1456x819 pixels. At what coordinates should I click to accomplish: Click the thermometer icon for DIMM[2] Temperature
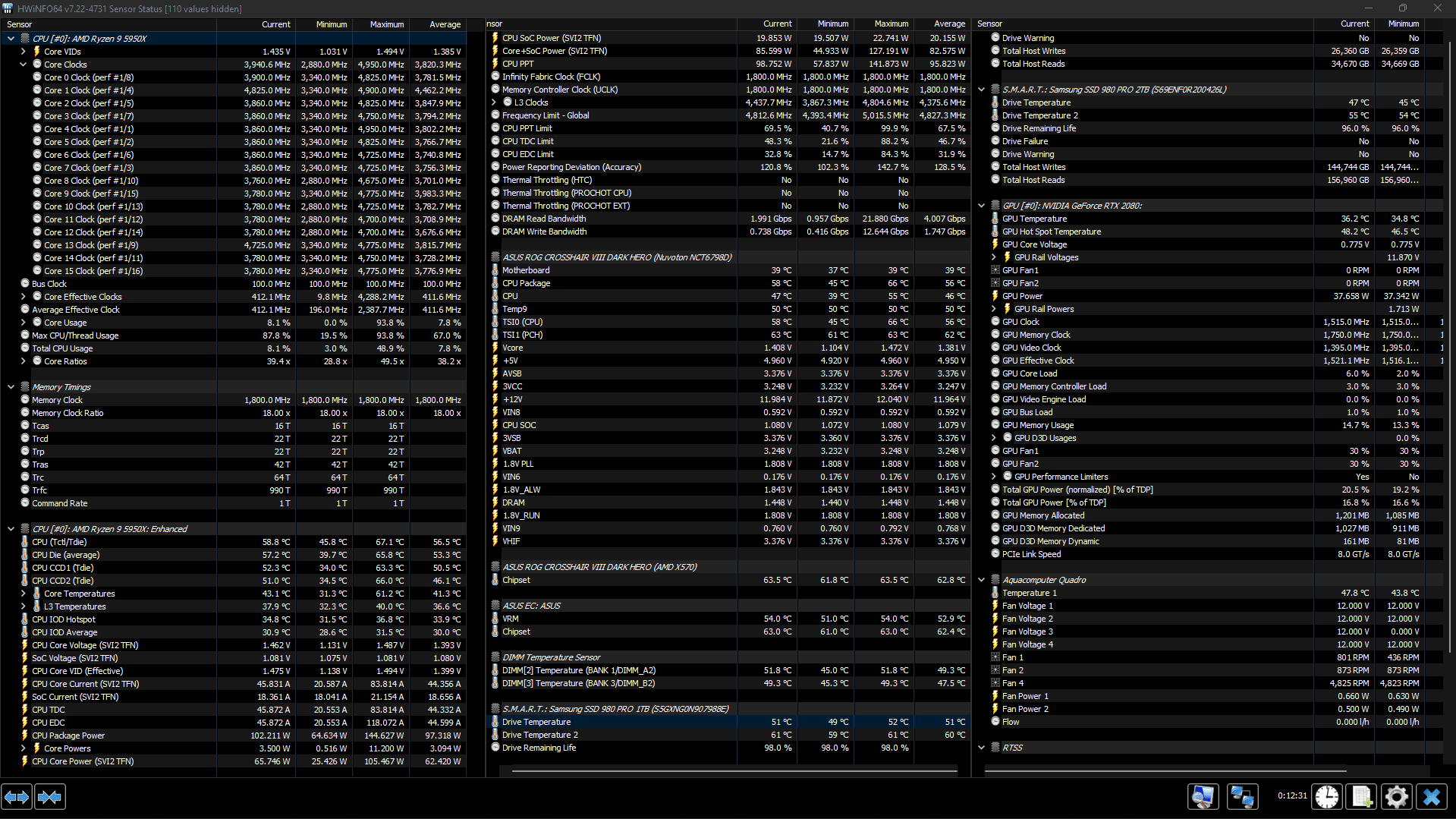tap(495, 670)
